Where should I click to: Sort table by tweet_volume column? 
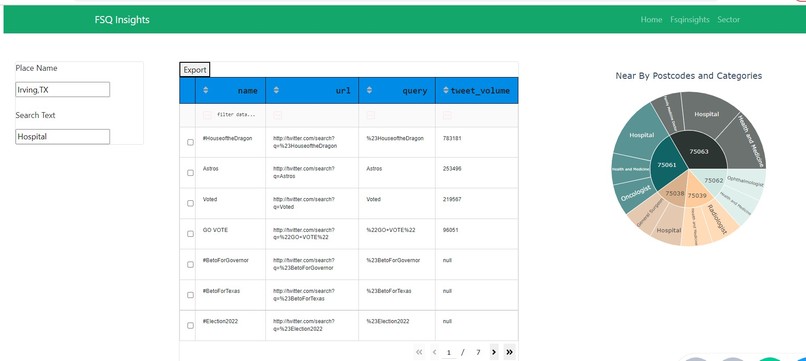point(446,90)
